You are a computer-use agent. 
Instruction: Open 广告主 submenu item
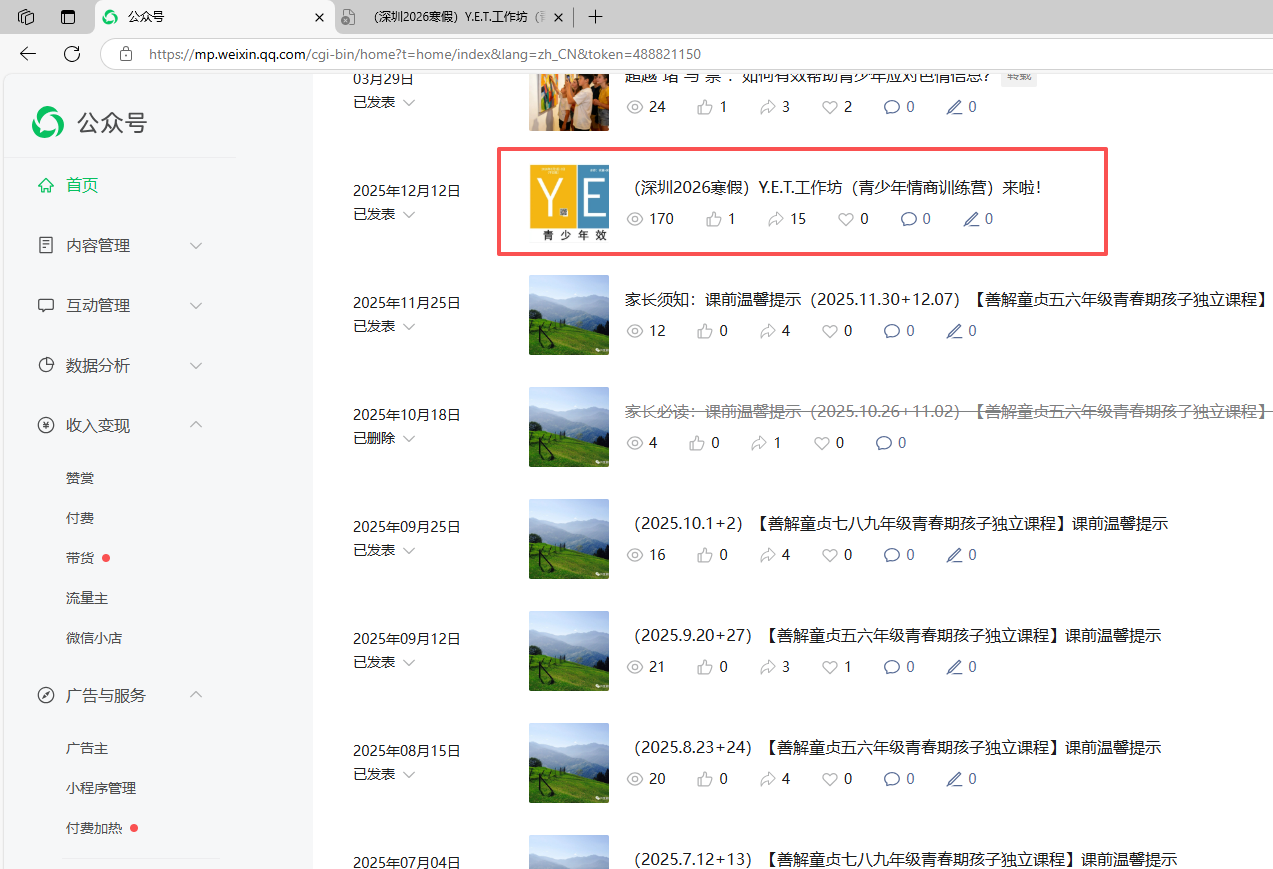click(87, 748)
